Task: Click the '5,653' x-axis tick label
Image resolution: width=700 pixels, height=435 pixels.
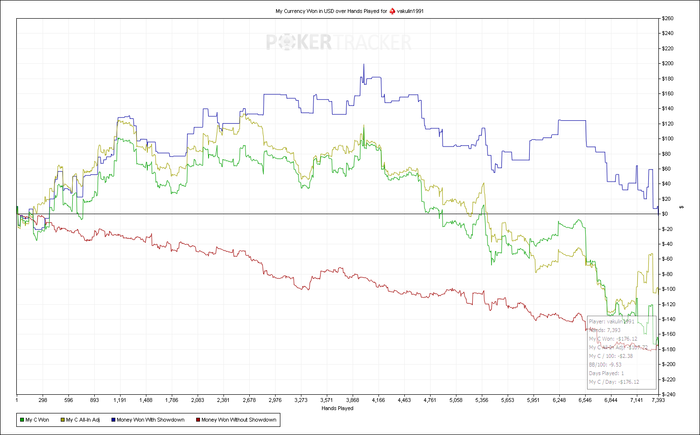Action: [507, 400]
